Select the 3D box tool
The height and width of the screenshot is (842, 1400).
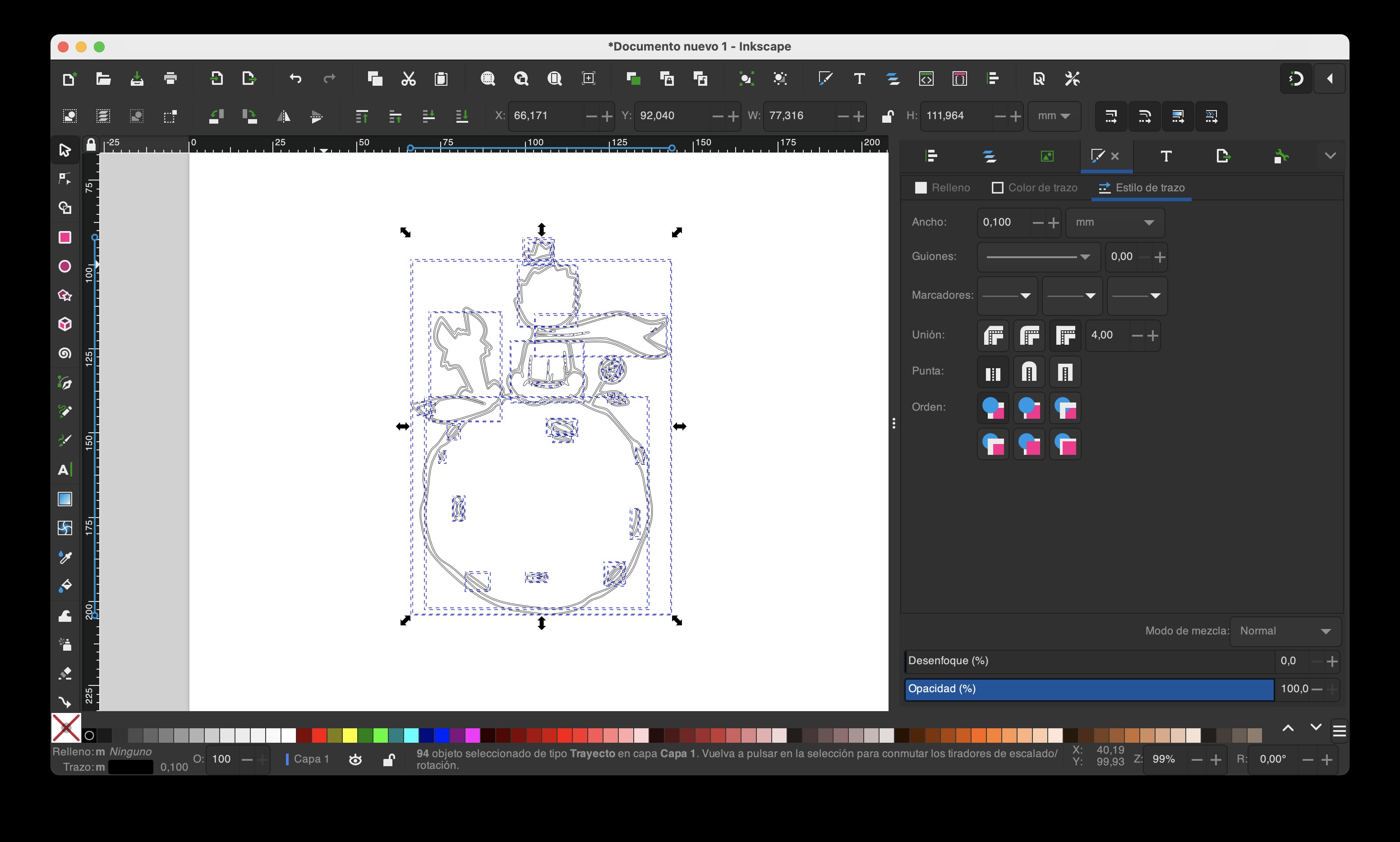click(64, 324)
